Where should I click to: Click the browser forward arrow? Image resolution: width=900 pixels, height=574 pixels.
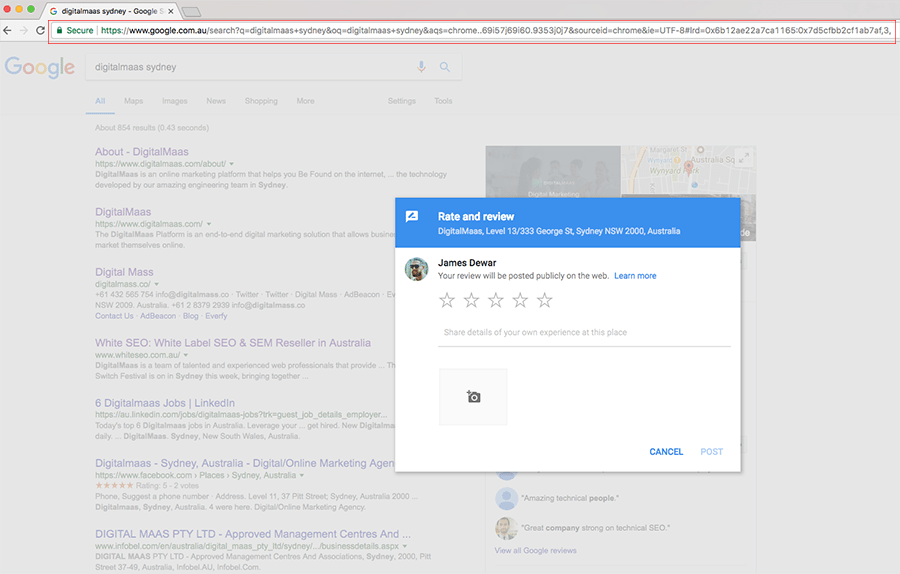24,30
